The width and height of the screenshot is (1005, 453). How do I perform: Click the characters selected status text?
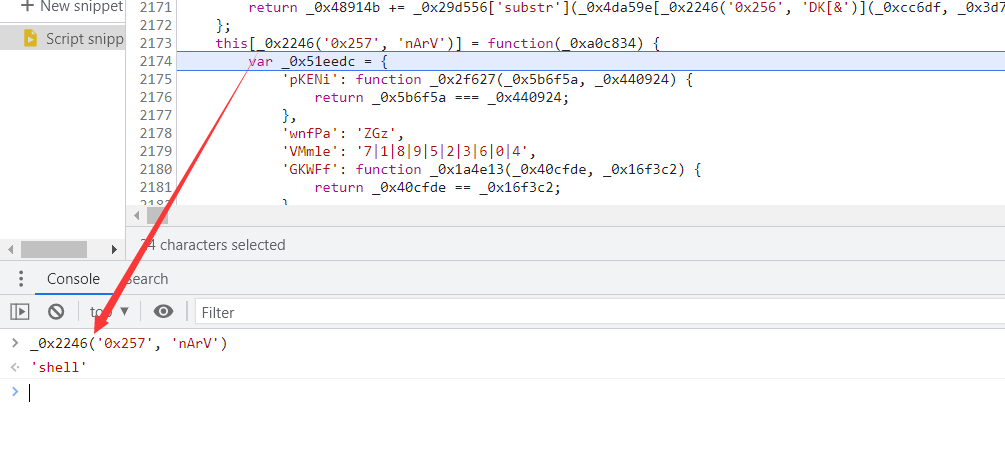(213, 245)
